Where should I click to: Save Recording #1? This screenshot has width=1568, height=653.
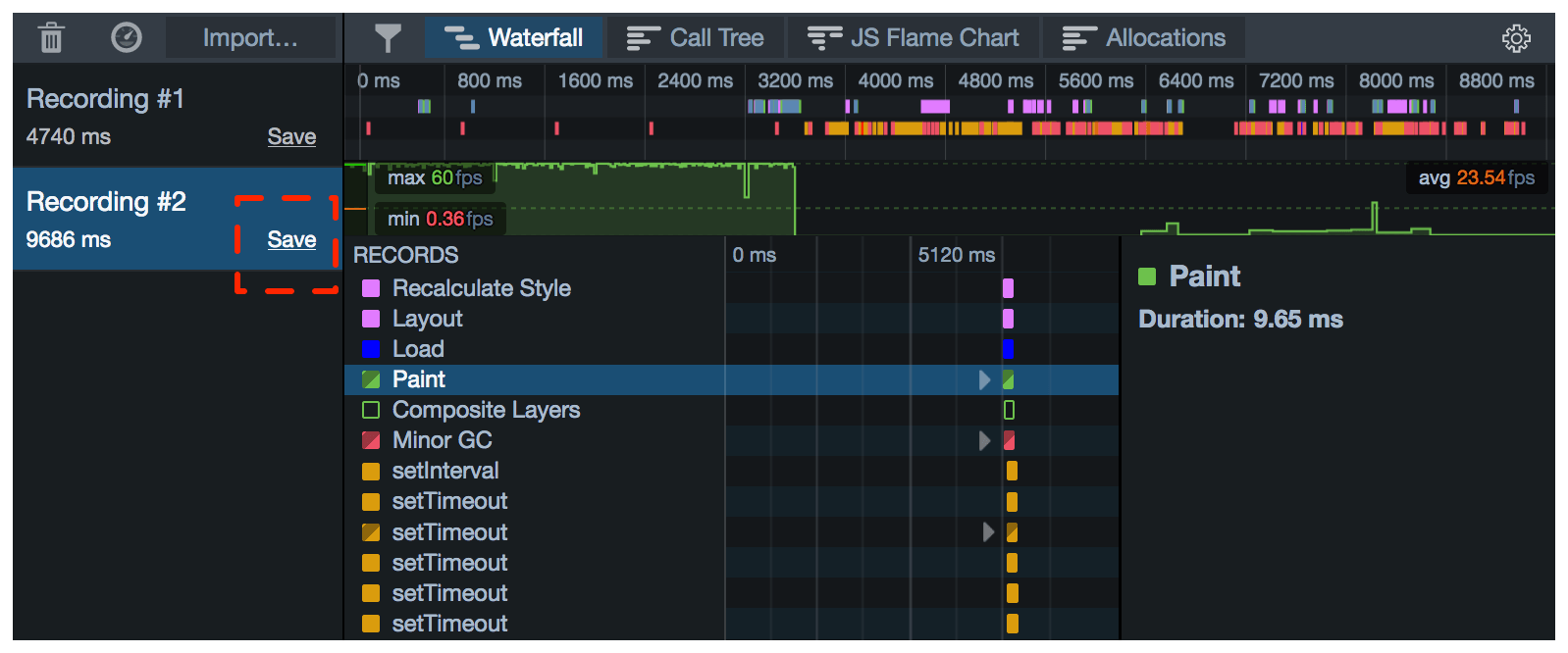pos(291,137)
